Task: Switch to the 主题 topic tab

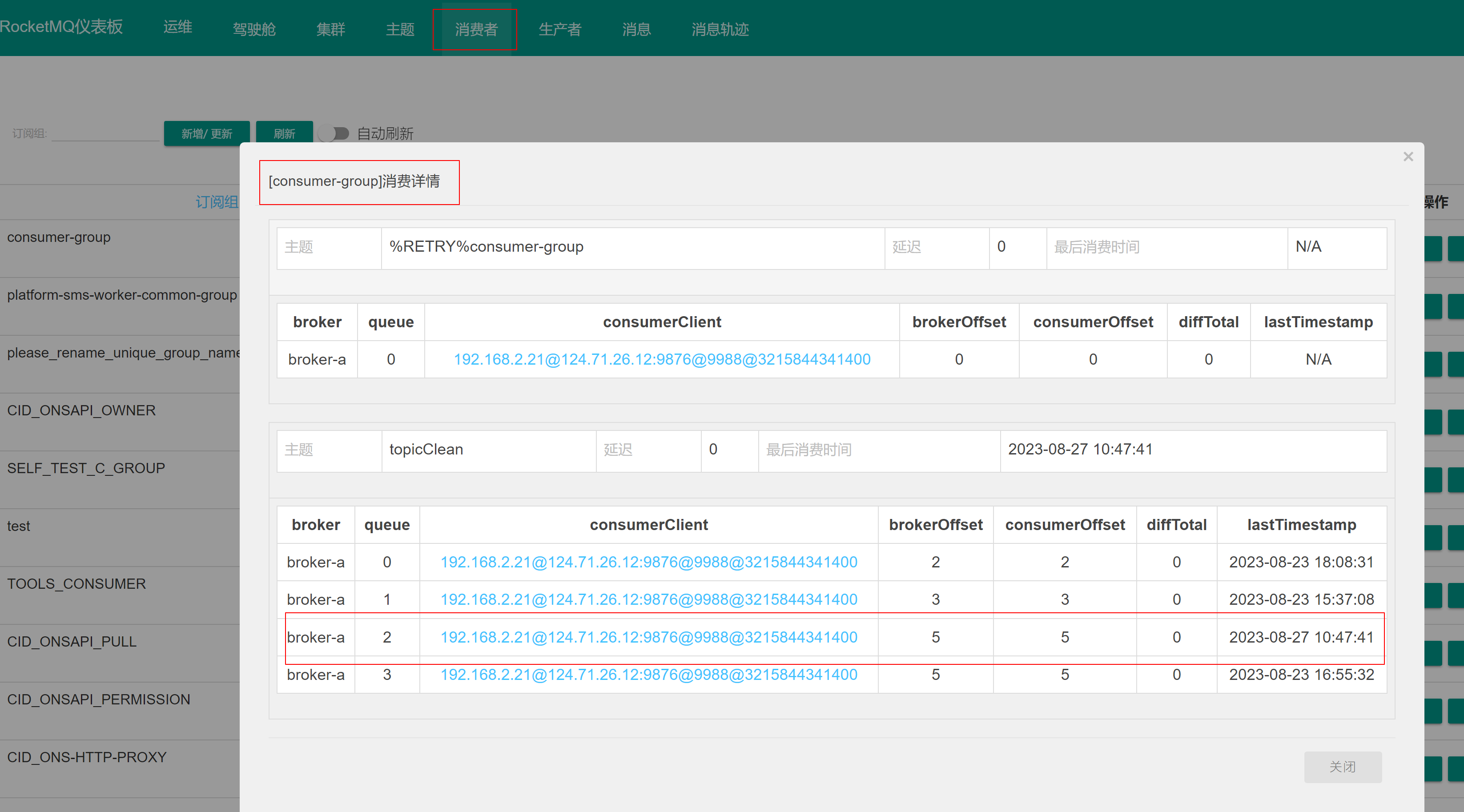Action: 400,29
